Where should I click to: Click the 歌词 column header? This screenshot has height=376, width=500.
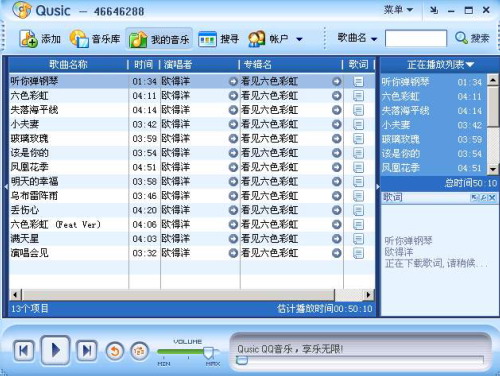pyautogui.click(x=358, y=64)
